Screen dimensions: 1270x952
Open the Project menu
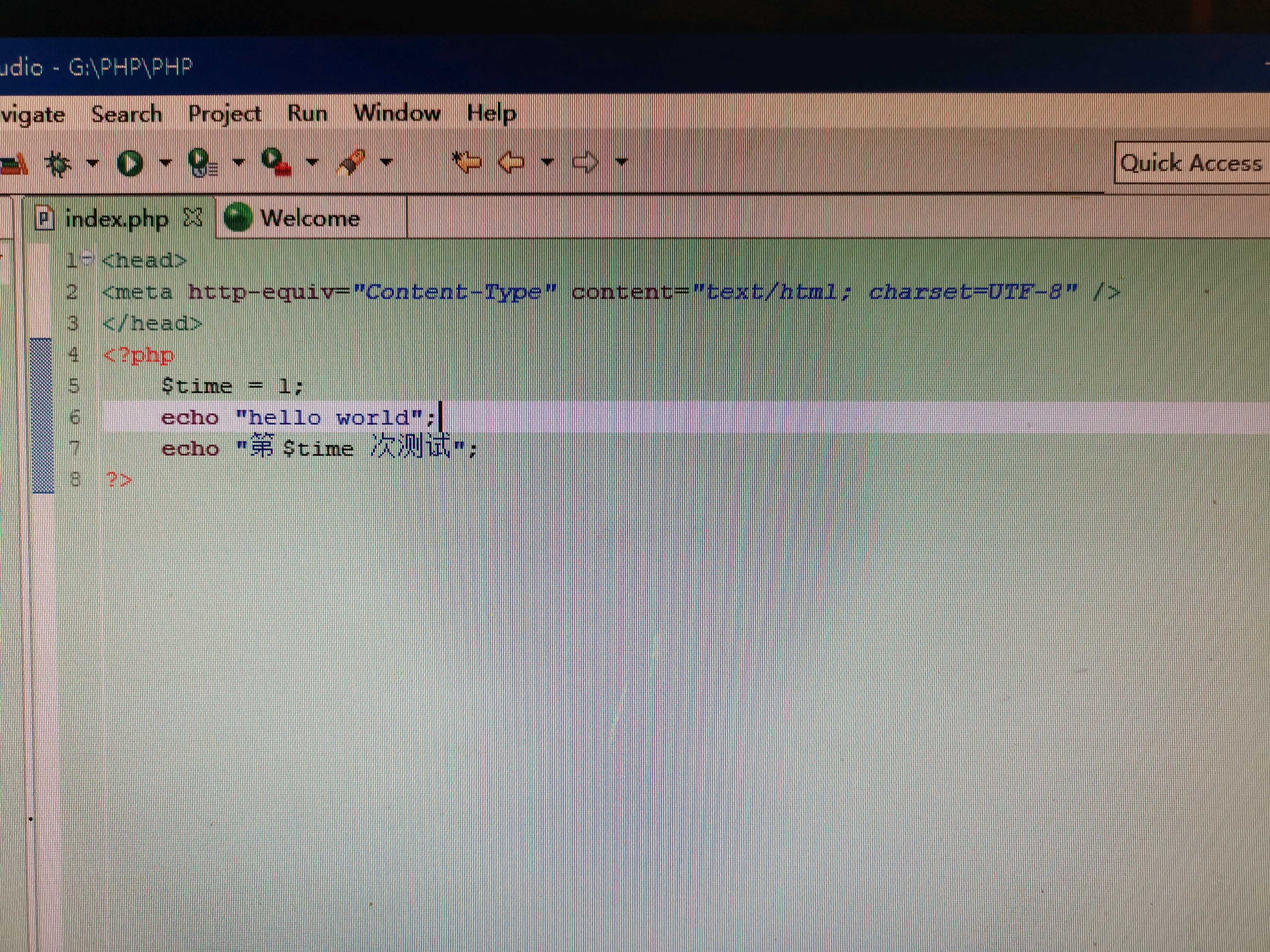click(x=225, y=114)
